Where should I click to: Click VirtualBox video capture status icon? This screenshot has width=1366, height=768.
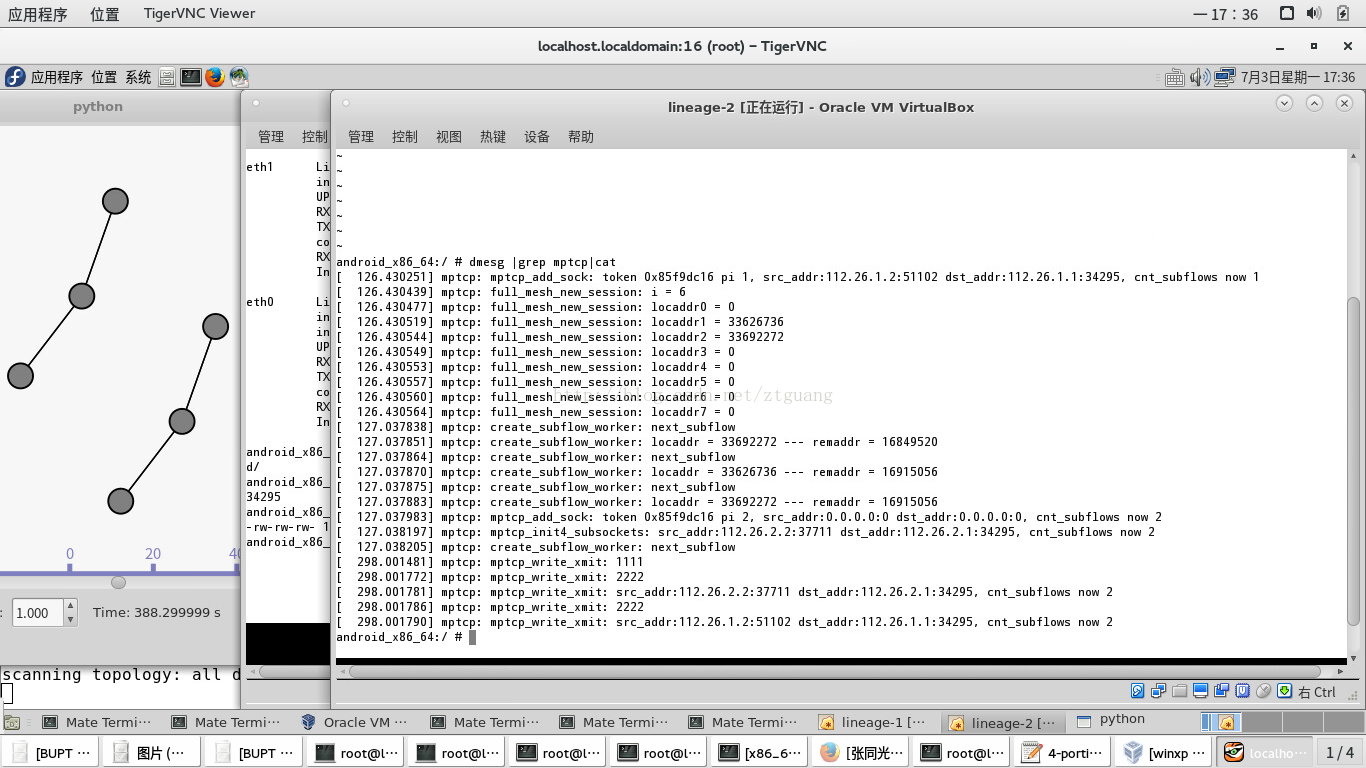[x=1222, y=691]
